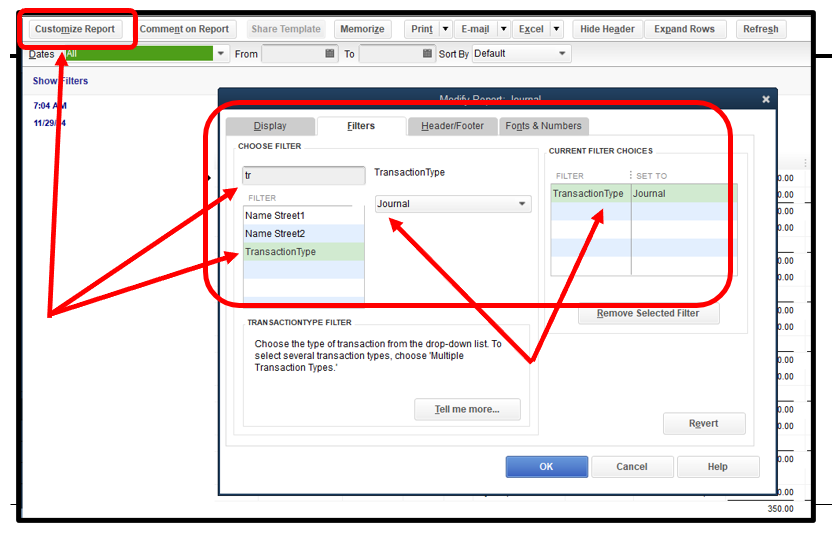Click the Show Filters link
The width and height of the screenshot is (832, 535).
[60, 81]
